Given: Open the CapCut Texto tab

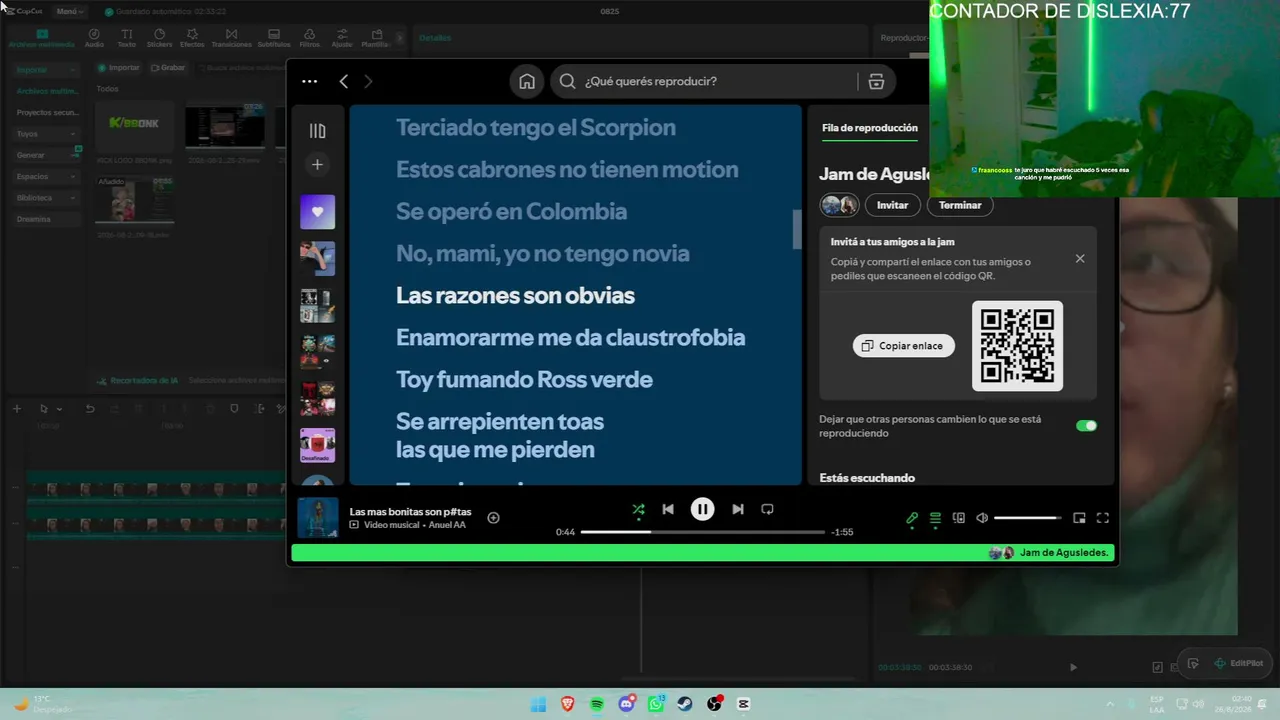Looking at the screenshot, I should click(126, 38).
